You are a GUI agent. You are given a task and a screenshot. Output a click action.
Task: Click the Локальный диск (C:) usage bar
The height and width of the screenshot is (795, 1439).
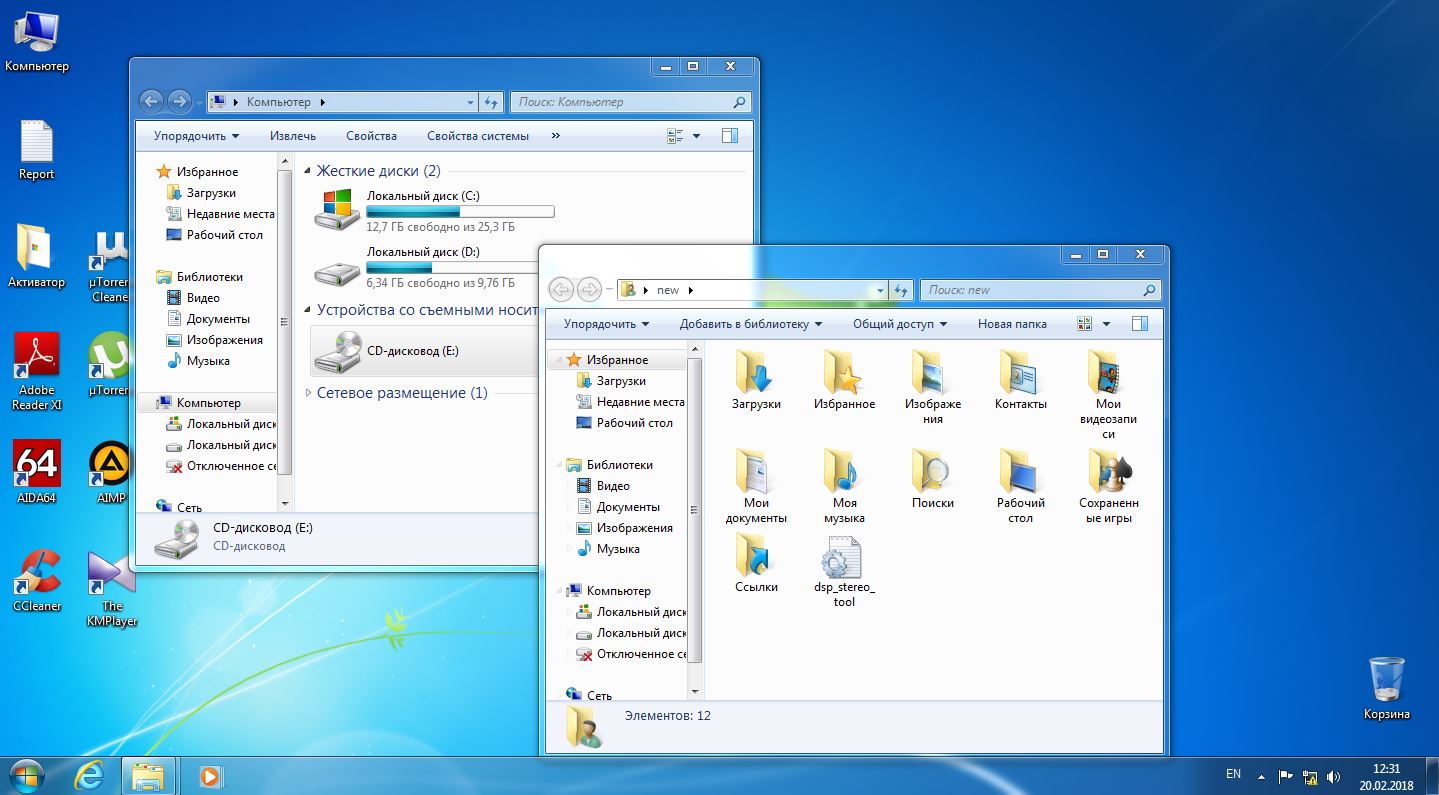pos(459,212)
